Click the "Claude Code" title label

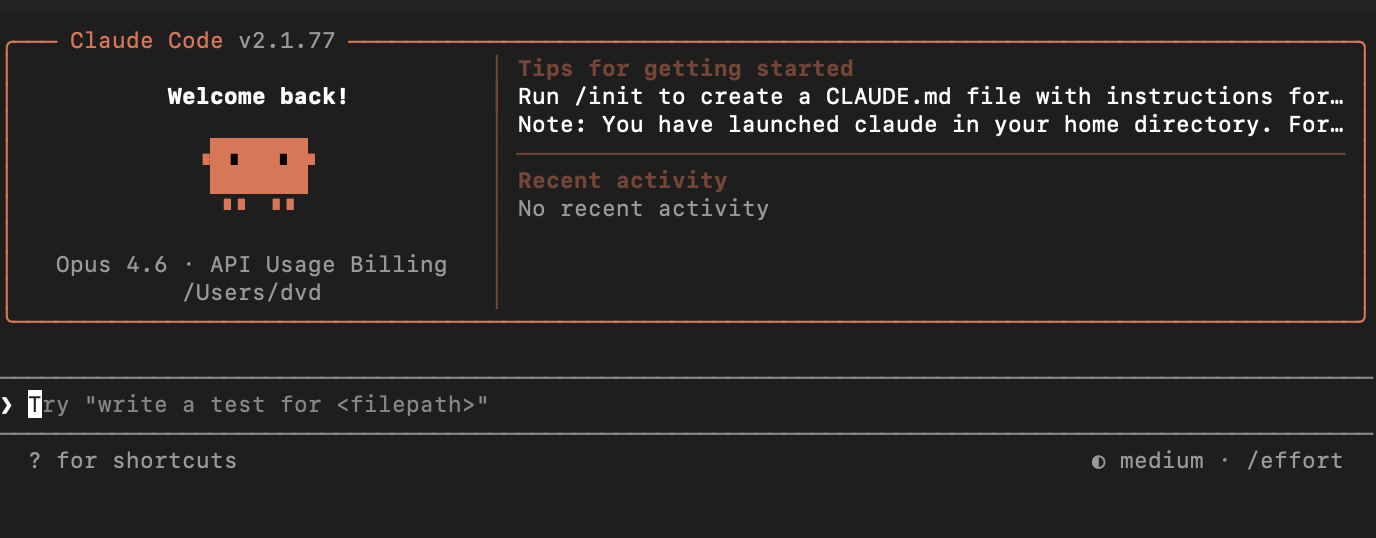click(147, 41)
